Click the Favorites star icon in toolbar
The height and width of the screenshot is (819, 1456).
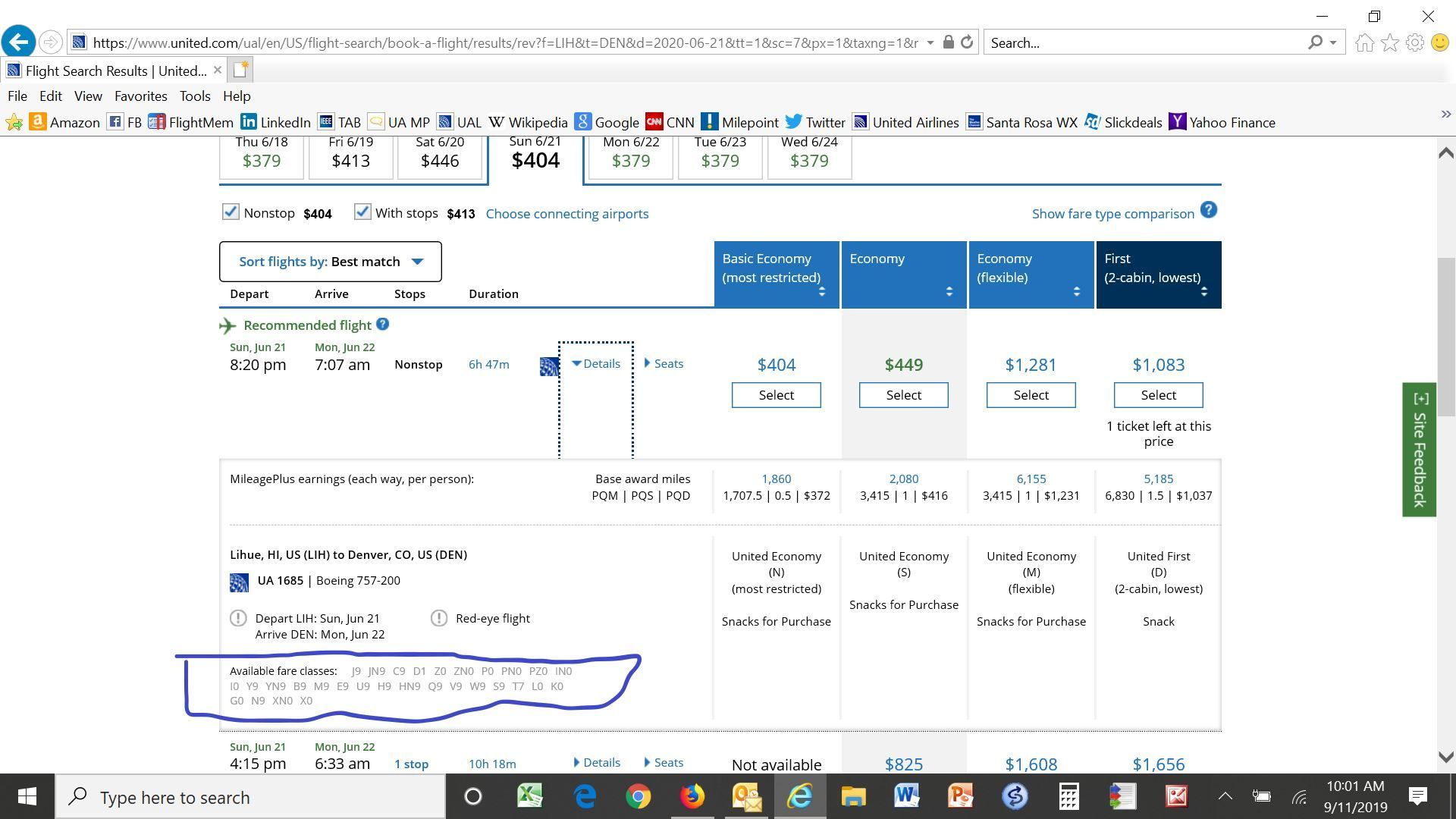click(x=1389, y=42)
